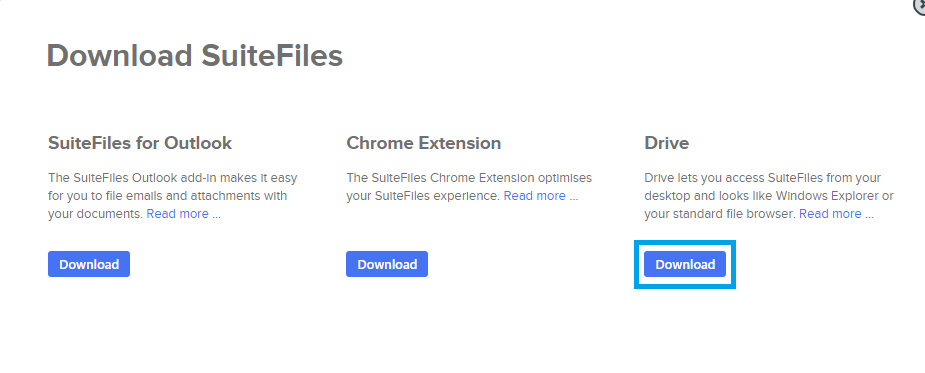Viewport: 925px width, 373px height.
Task: Click the Drive section heading
Action: click(x=667, y=143)
